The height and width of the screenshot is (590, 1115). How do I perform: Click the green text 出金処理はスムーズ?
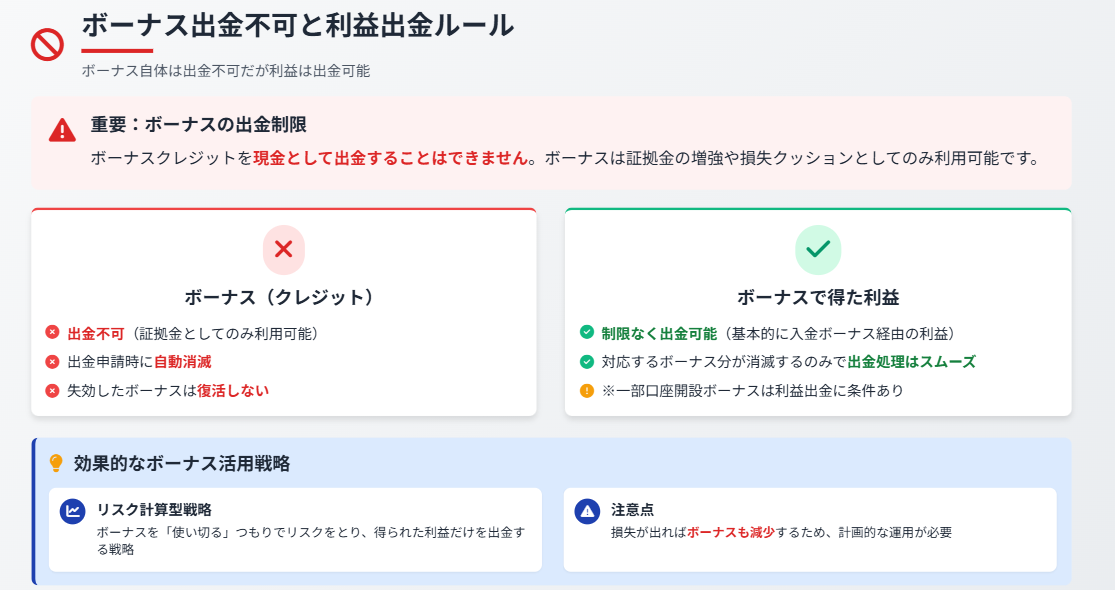(912, 362)
